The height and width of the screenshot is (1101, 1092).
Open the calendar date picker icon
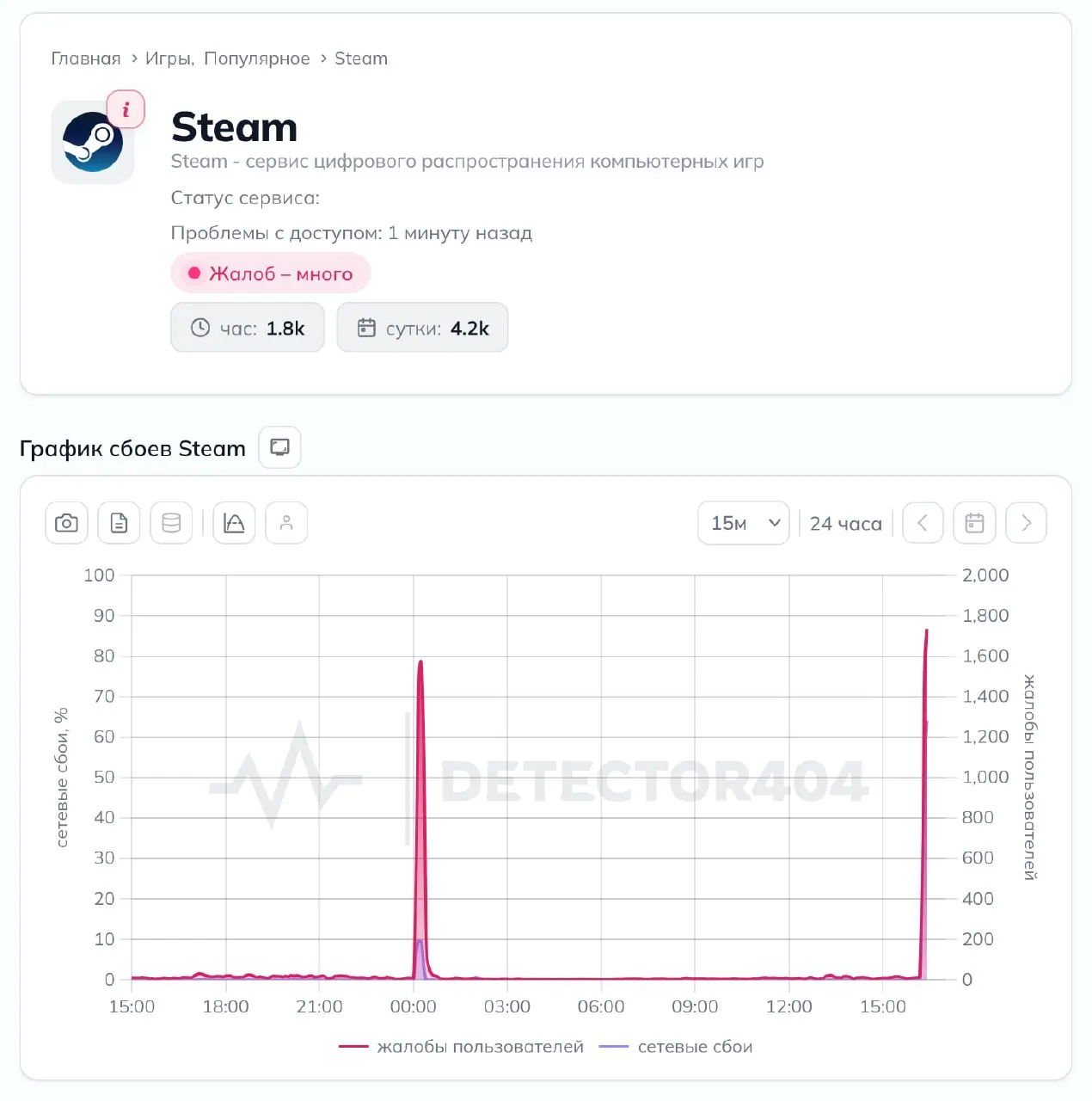974,523
